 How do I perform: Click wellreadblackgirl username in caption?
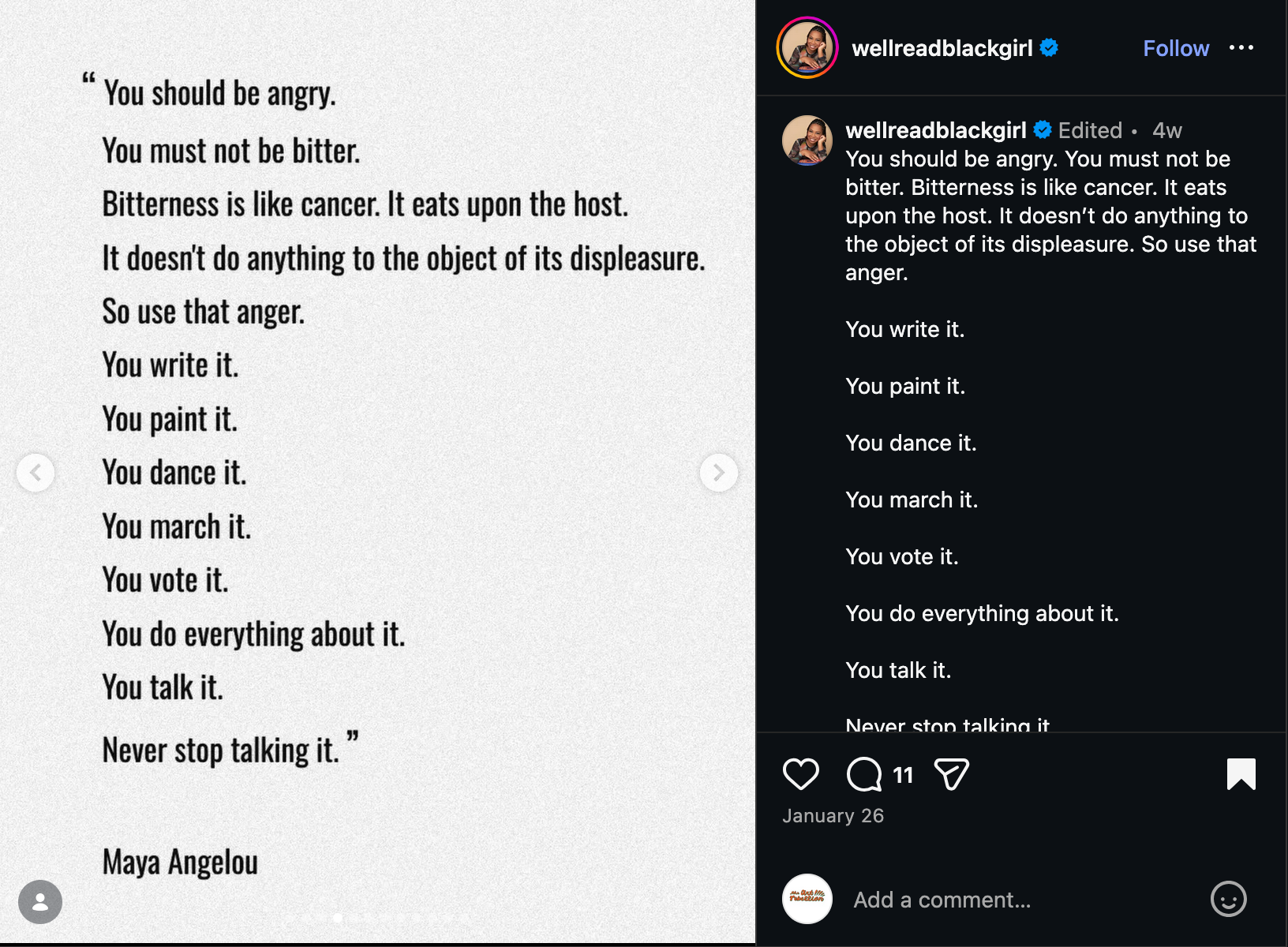(935, 130)
